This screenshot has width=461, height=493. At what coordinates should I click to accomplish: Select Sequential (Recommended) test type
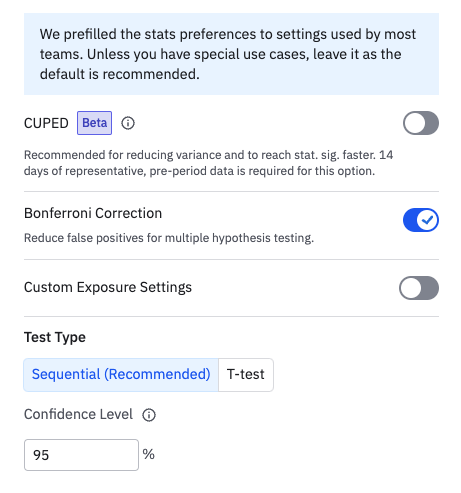[121, 375]
